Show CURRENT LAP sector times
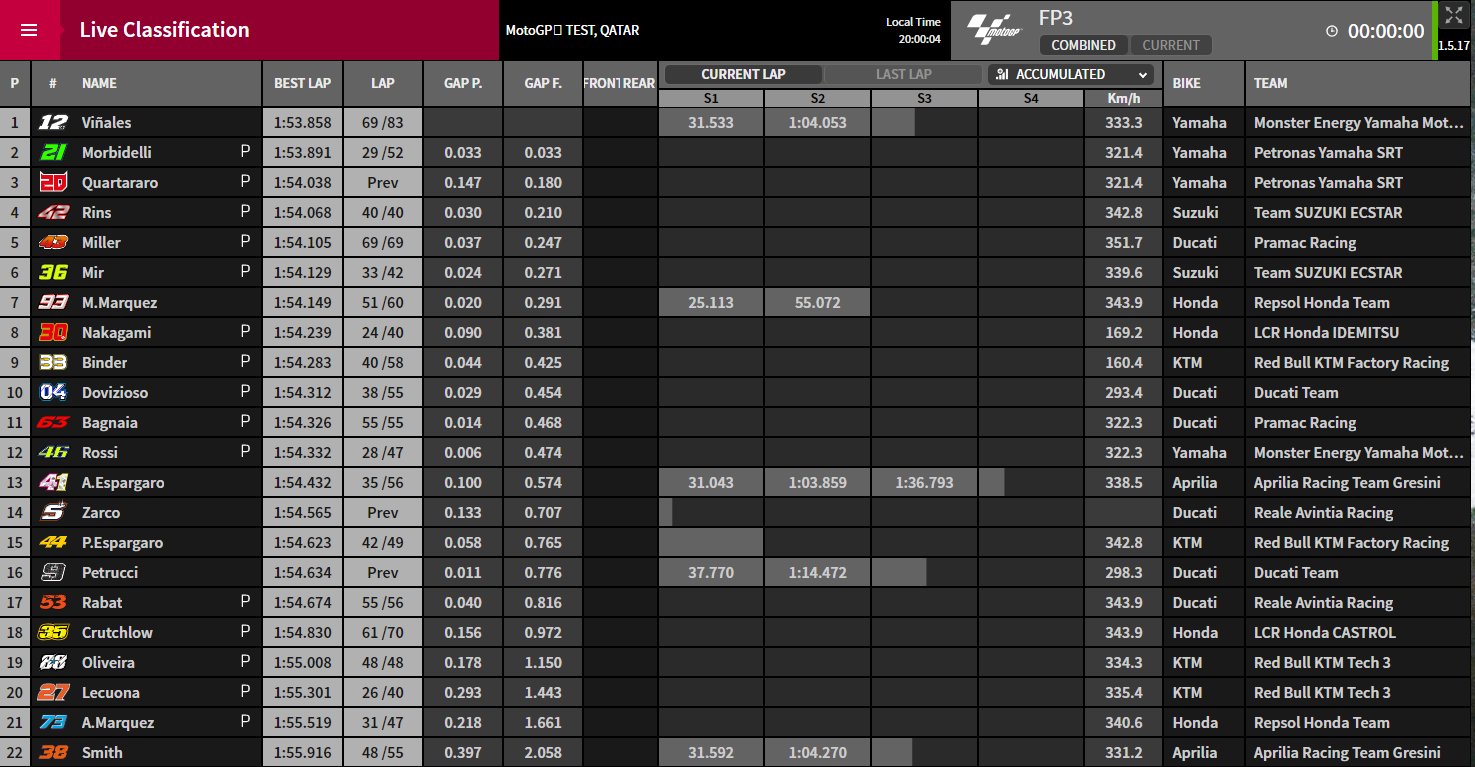1475x767 pixels. tap(743, 74)
